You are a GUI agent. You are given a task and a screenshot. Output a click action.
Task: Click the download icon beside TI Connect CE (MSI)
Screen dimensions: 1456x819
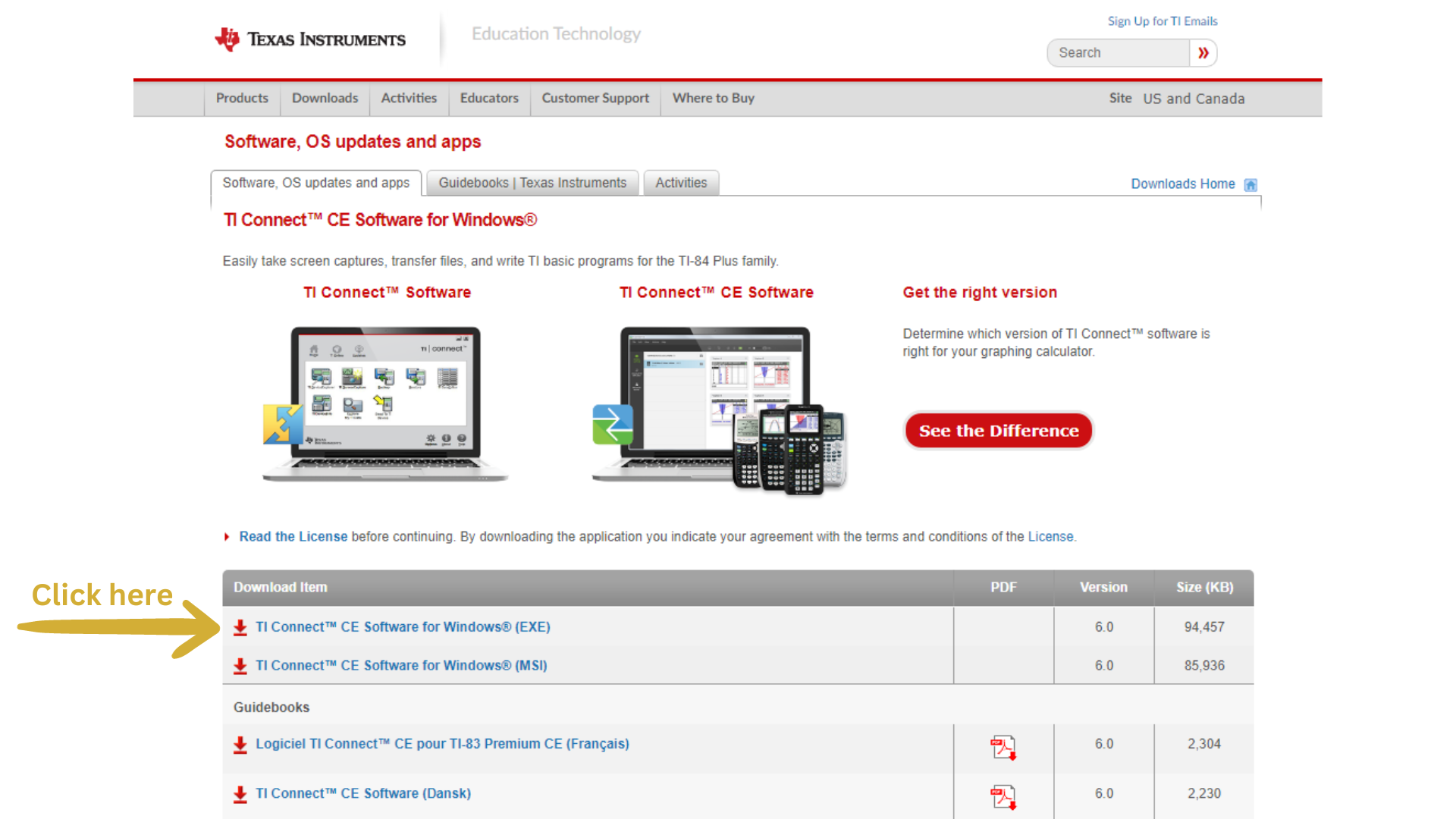[240, 666]
